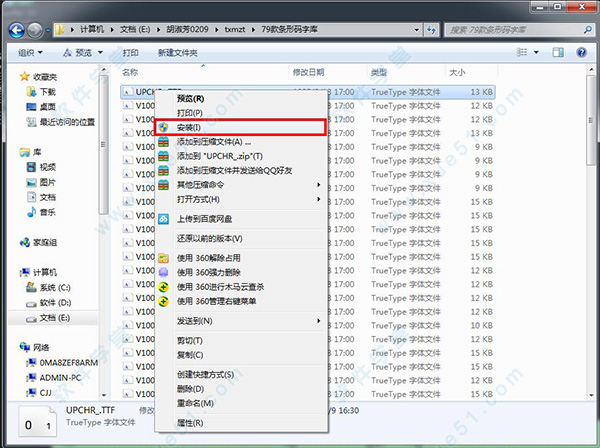This screenshot has width=600, height=448.
Task: Click the UPCHR_.TTF font preview thumbnail
Action: click(38, 422)
